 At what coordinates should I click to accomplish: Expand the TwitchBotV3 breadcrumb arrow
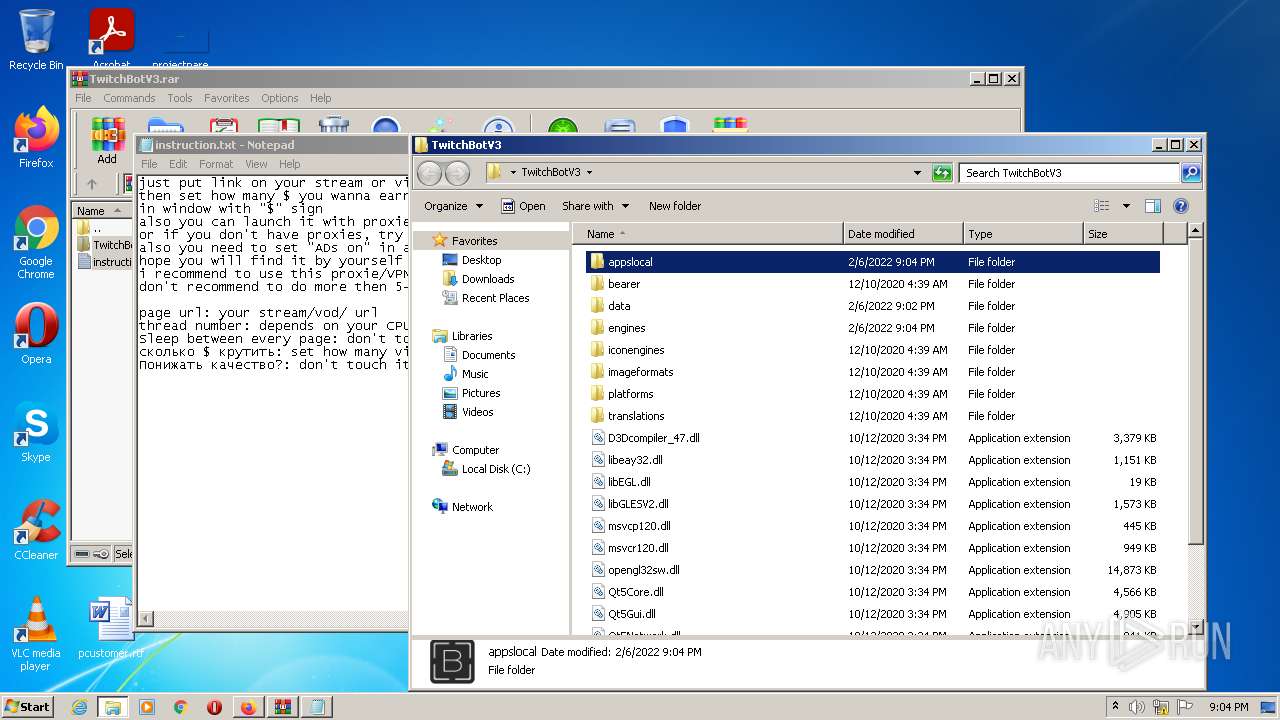click(x=589, y=173)
